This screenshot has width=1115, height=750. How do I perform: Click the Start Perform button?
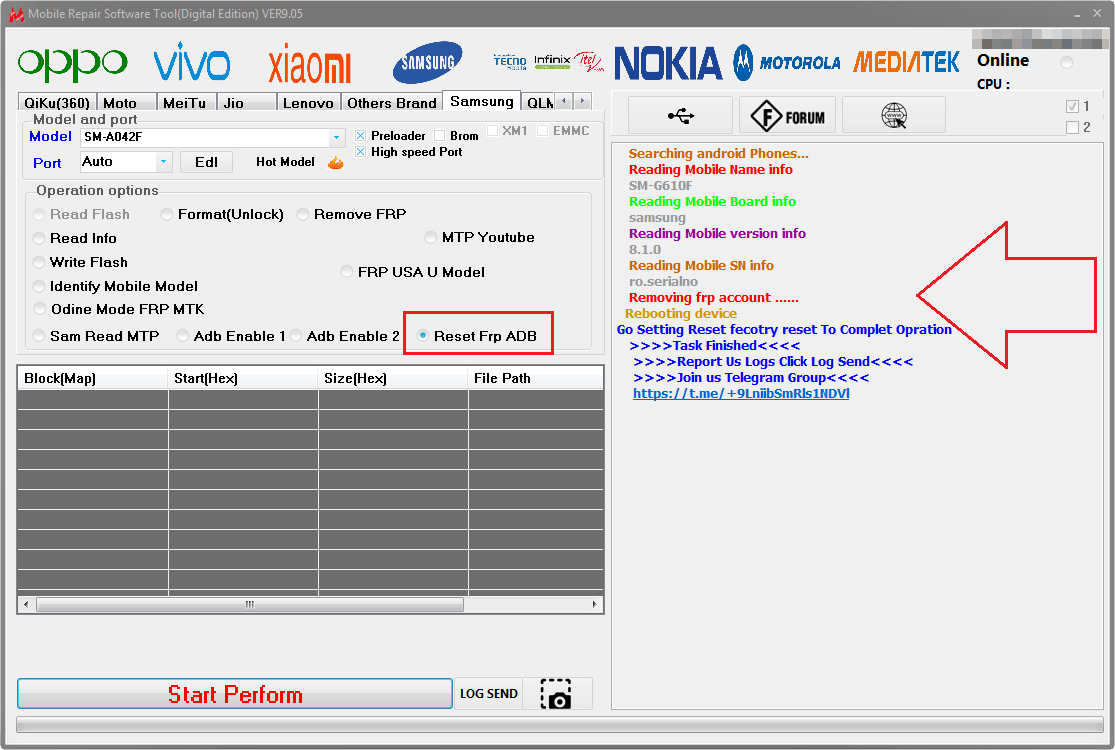(x=235, y=694)
